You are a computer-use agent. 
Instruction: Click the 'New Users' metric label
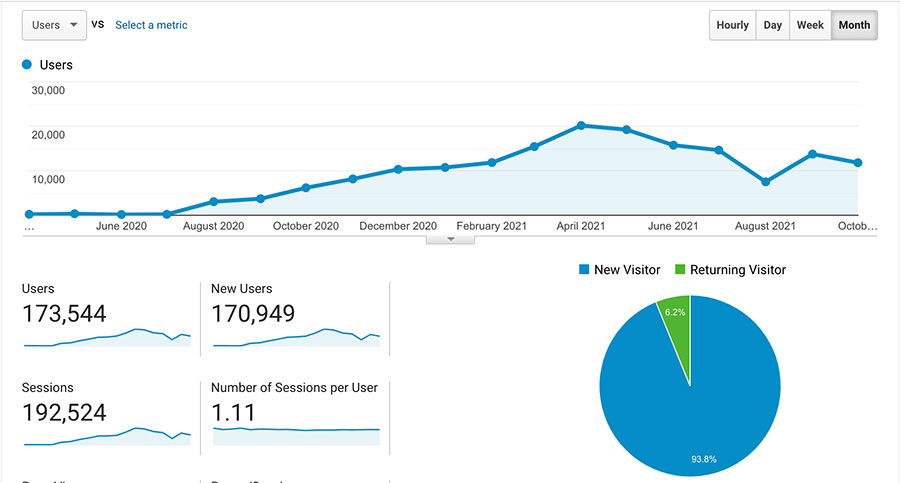(242, 288)
